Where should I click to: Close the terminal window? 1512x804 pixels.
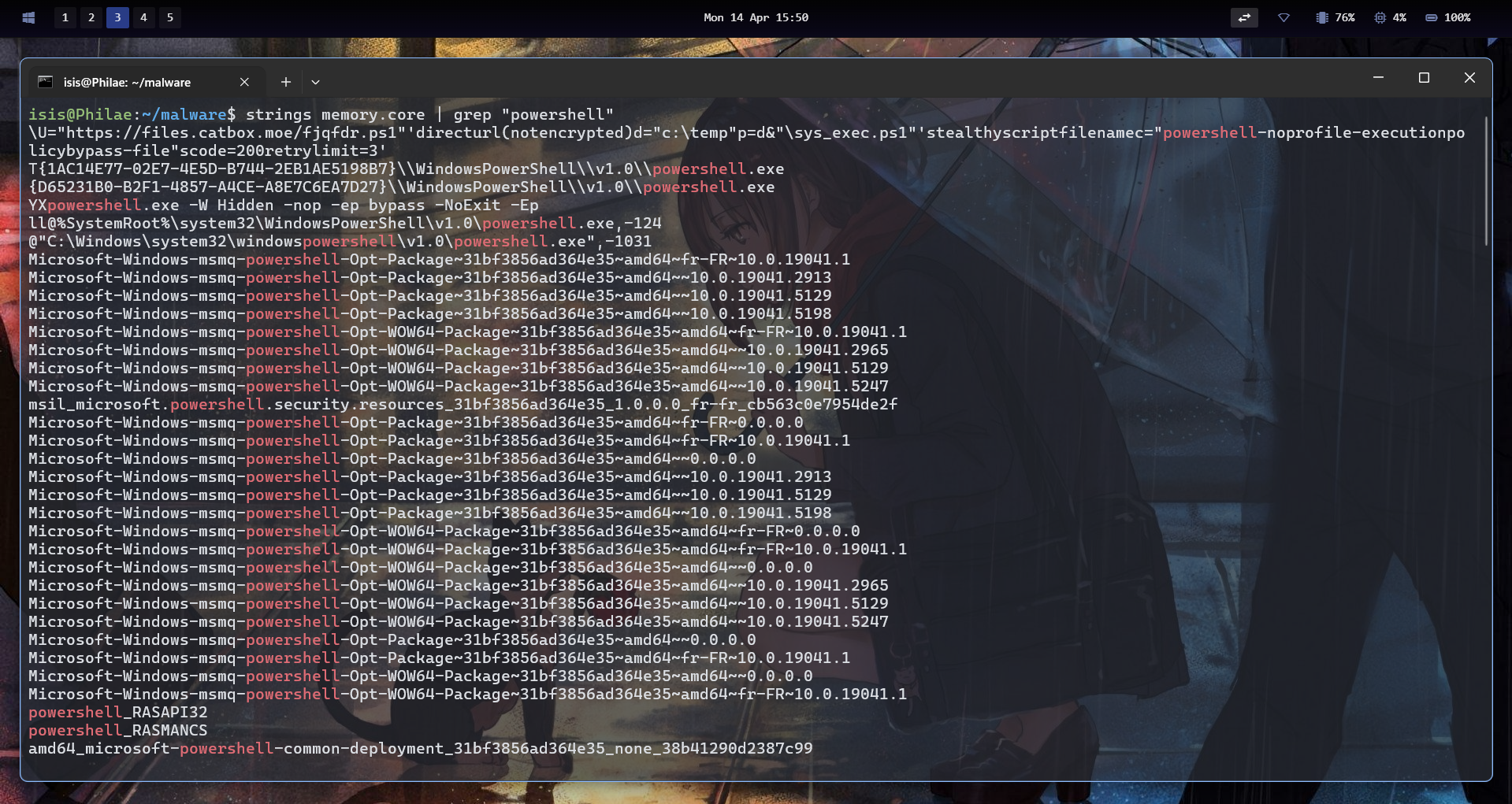[x=1469, y=77]
